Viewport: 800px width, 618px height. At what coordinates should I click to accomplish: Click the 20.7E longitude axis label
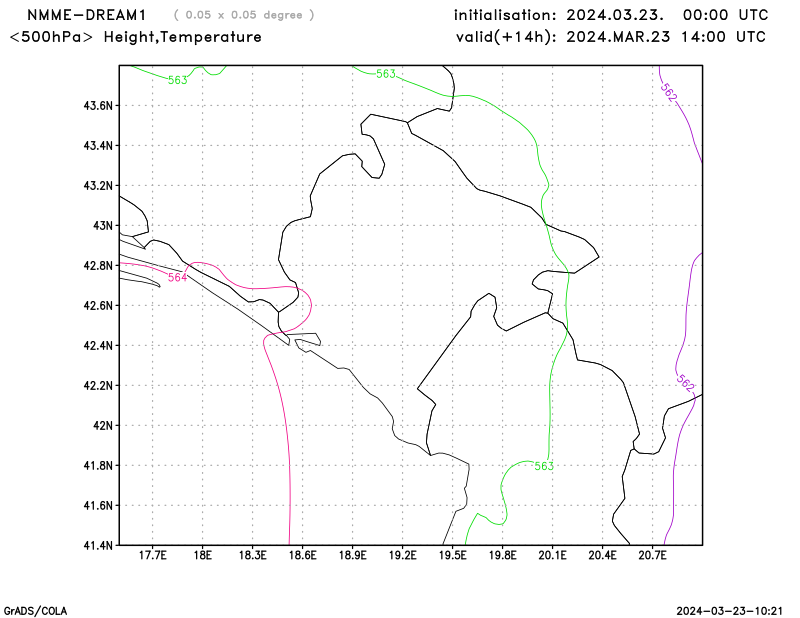(x=653, y=555)
